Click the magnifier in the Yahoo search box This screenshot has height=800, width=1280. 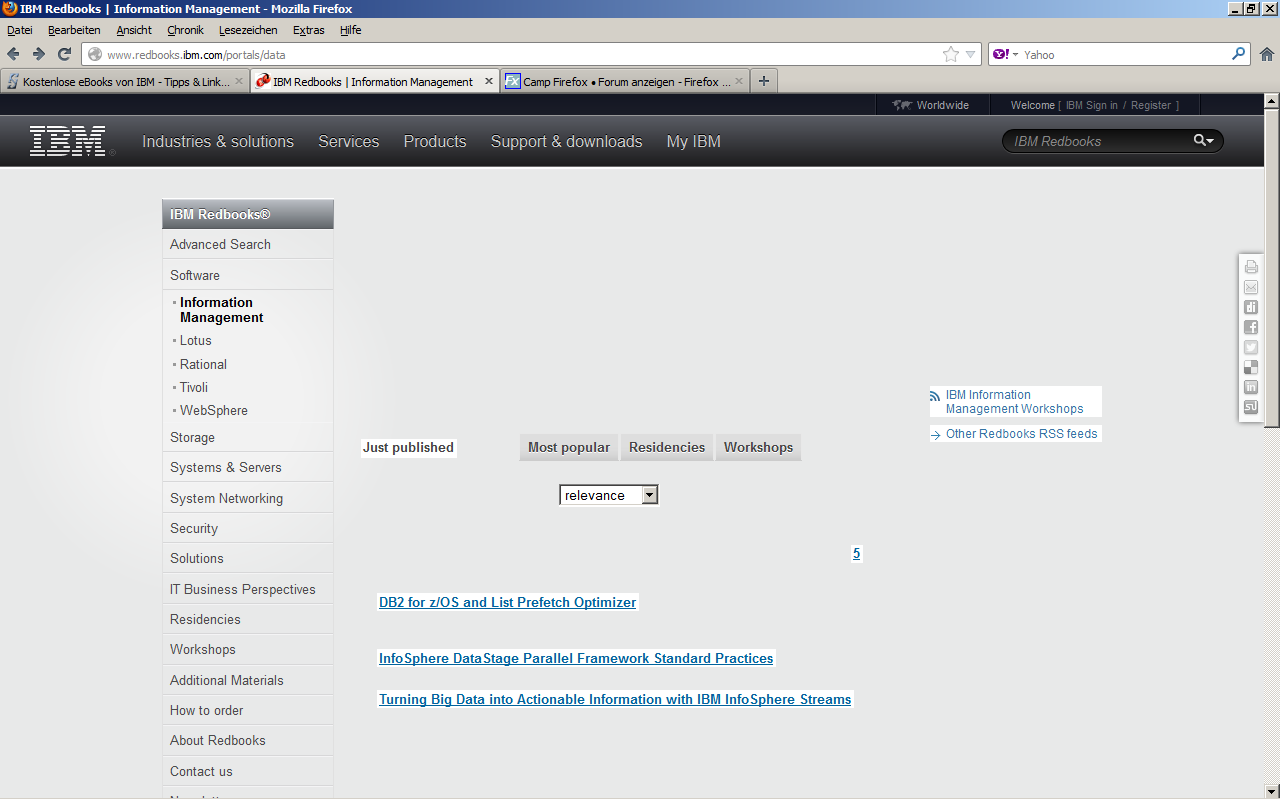click(x=1239, y=54)
